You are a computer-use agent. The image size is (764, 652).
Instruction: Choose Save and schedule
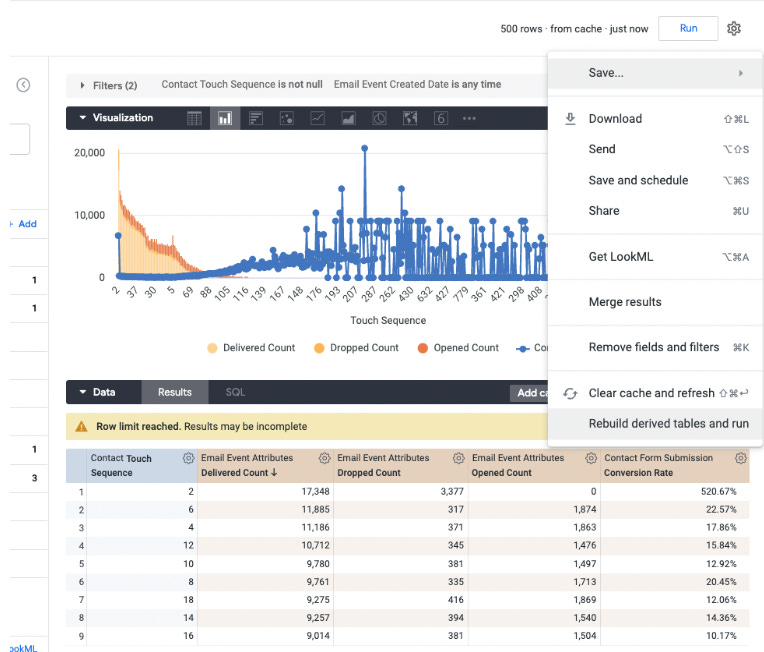coord(655,180)
